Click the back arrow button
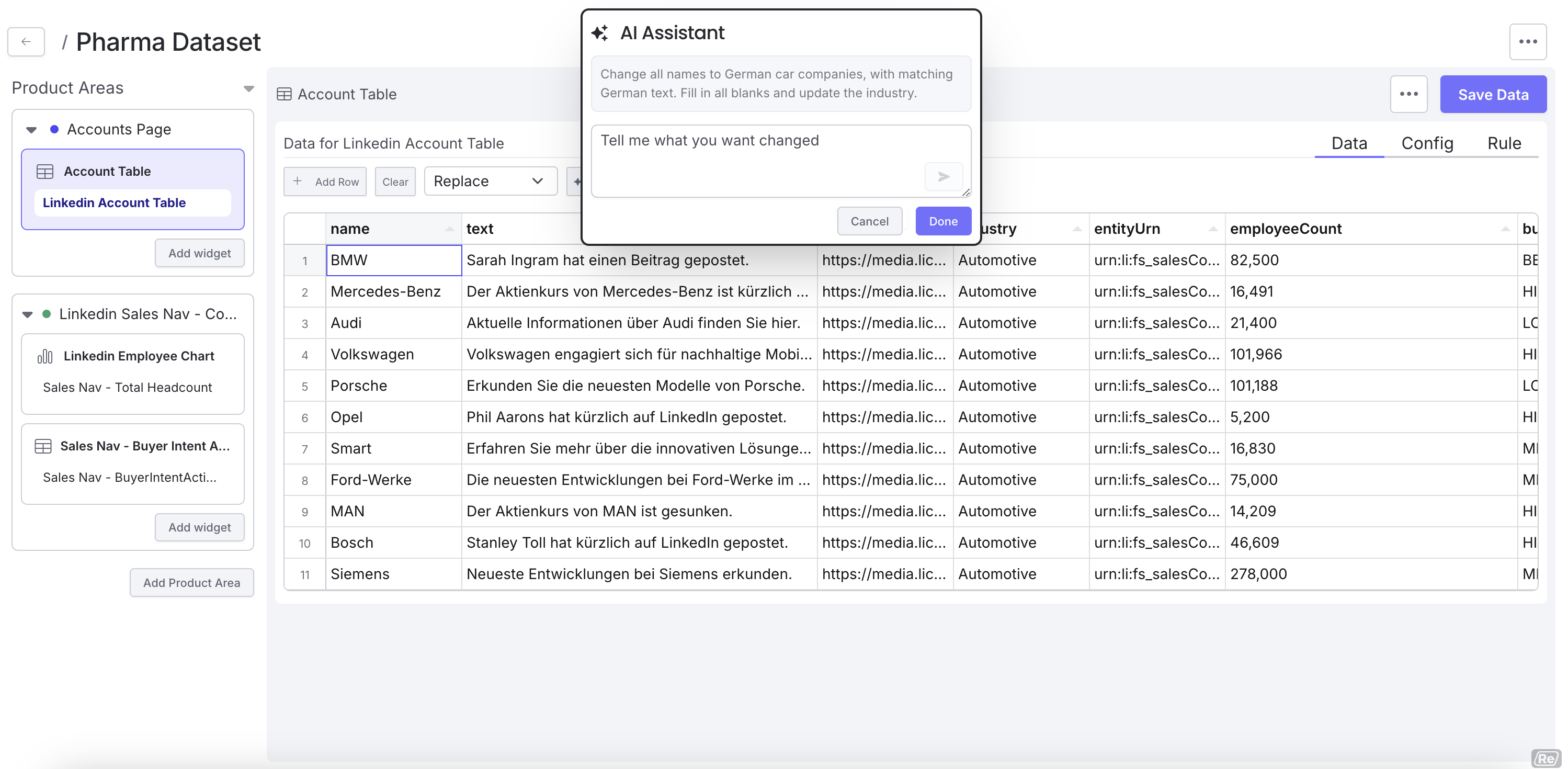 (x=26, y=41)
